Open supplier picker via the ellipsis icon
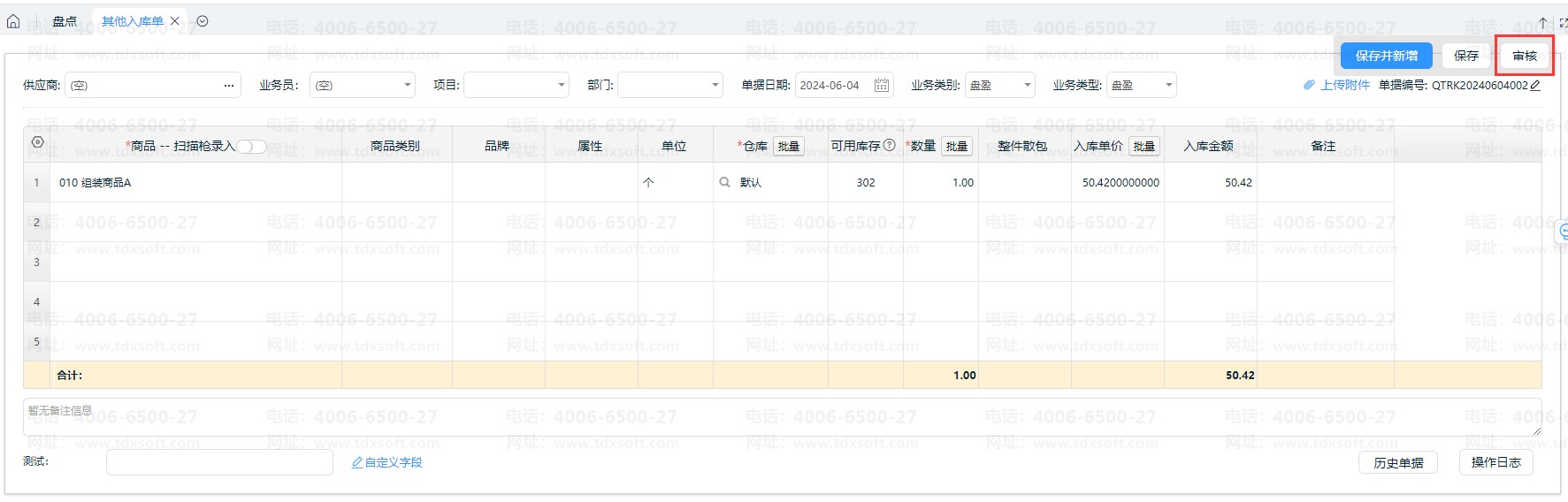This screenshot has height=502, width=1568. 229,86
